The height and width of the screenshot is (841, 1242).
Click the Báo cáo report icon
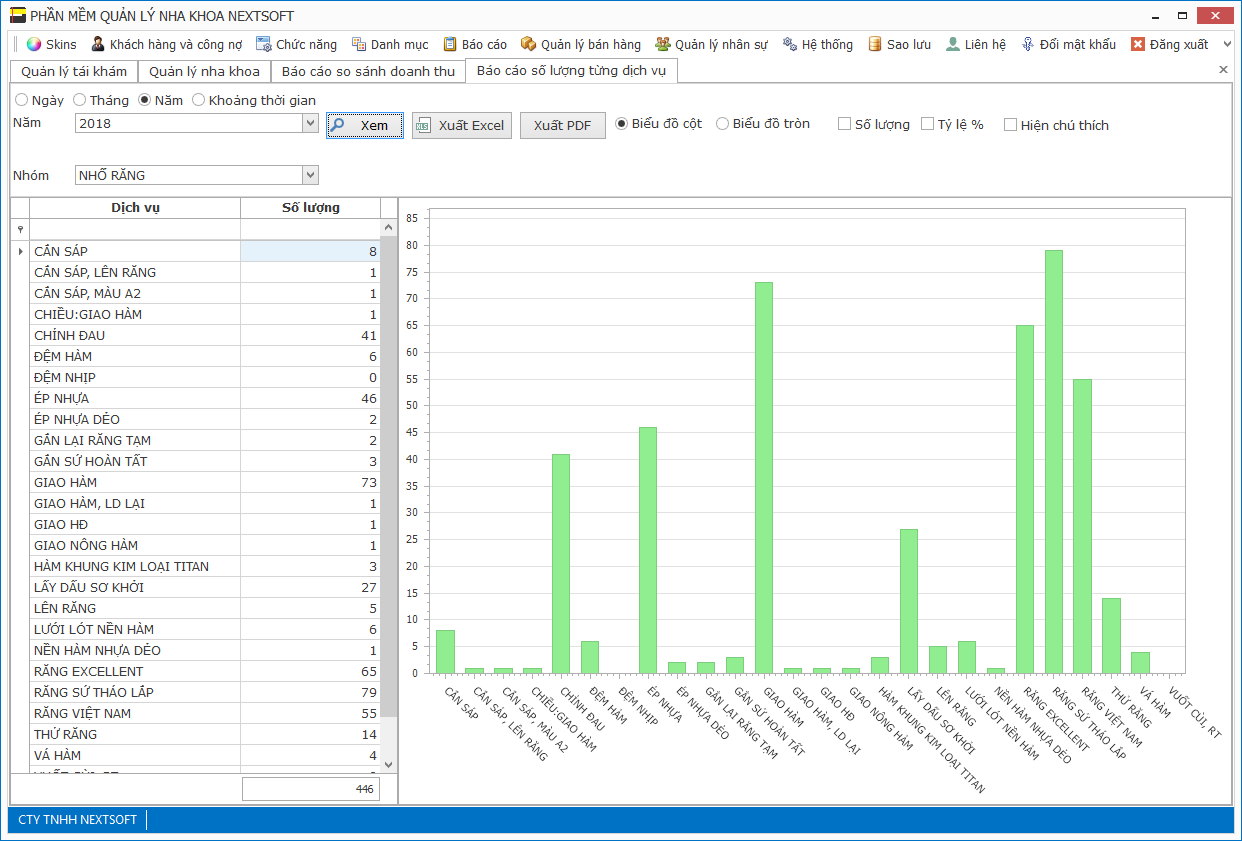click(450, 44)
